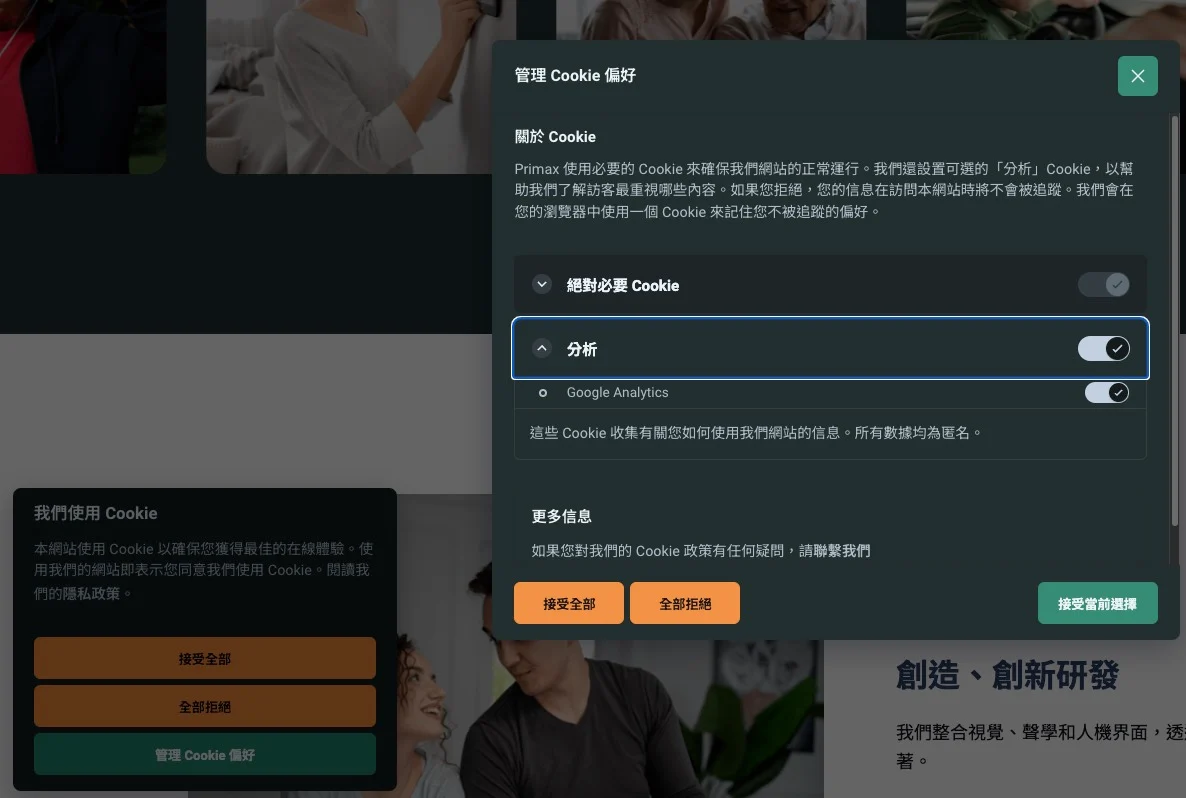1186x798 pixels.
Task: Click the cookie dialog's vertical scrollbar
Action: click(x=1175, y=320)
